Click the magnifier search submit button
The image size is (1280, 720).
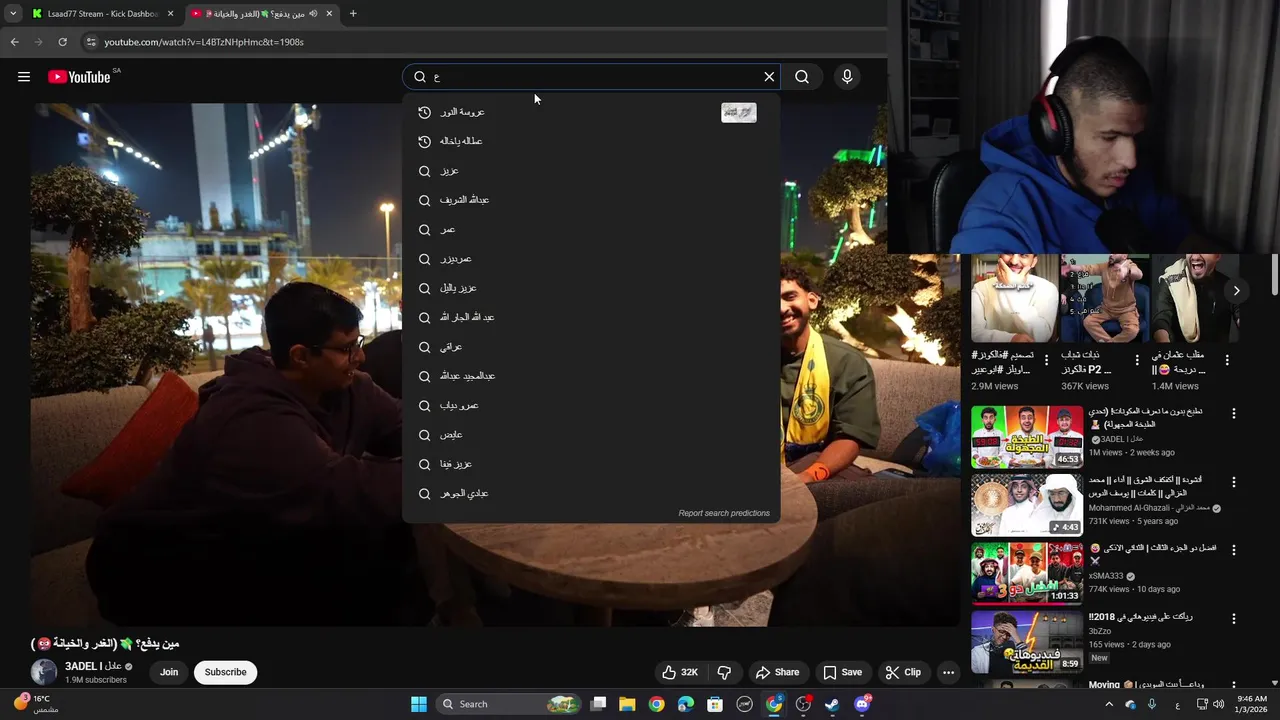[x=802, y=77]
